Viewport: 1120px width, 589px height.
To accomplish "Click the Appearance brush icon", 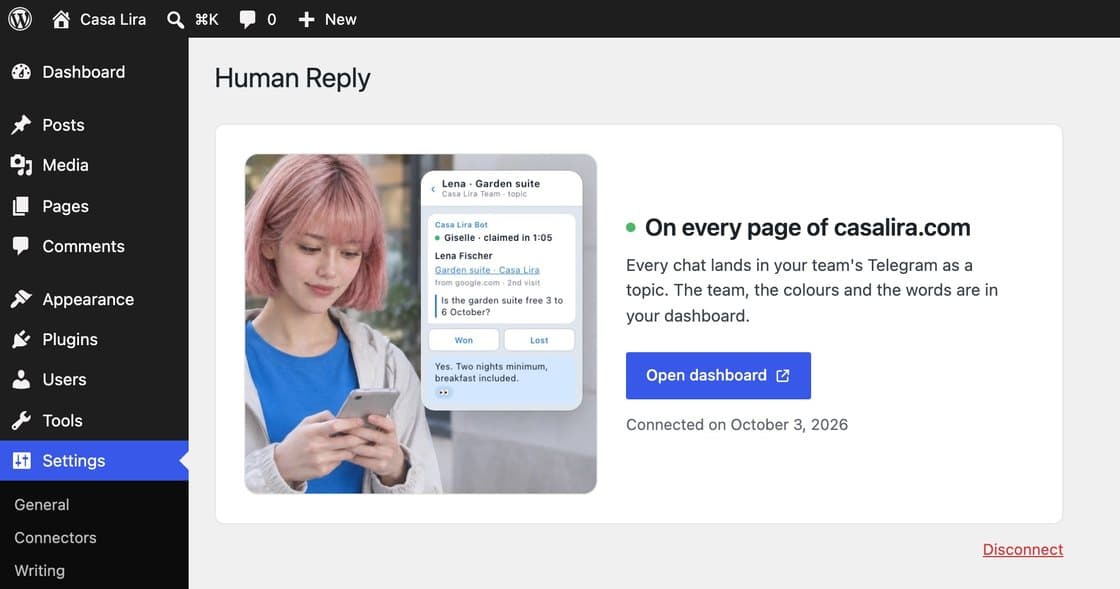I will (x=21, y=299).
